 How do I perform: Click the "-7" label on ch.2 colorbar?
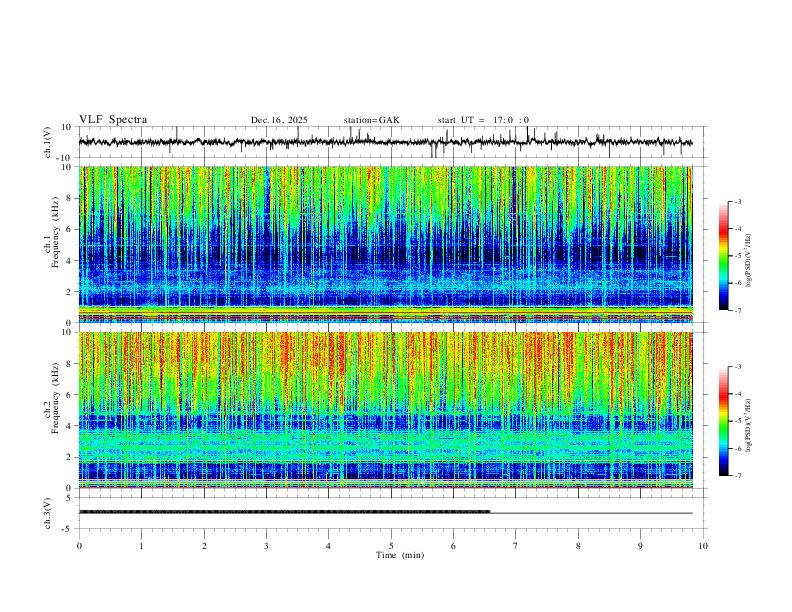tap(737, 475)
